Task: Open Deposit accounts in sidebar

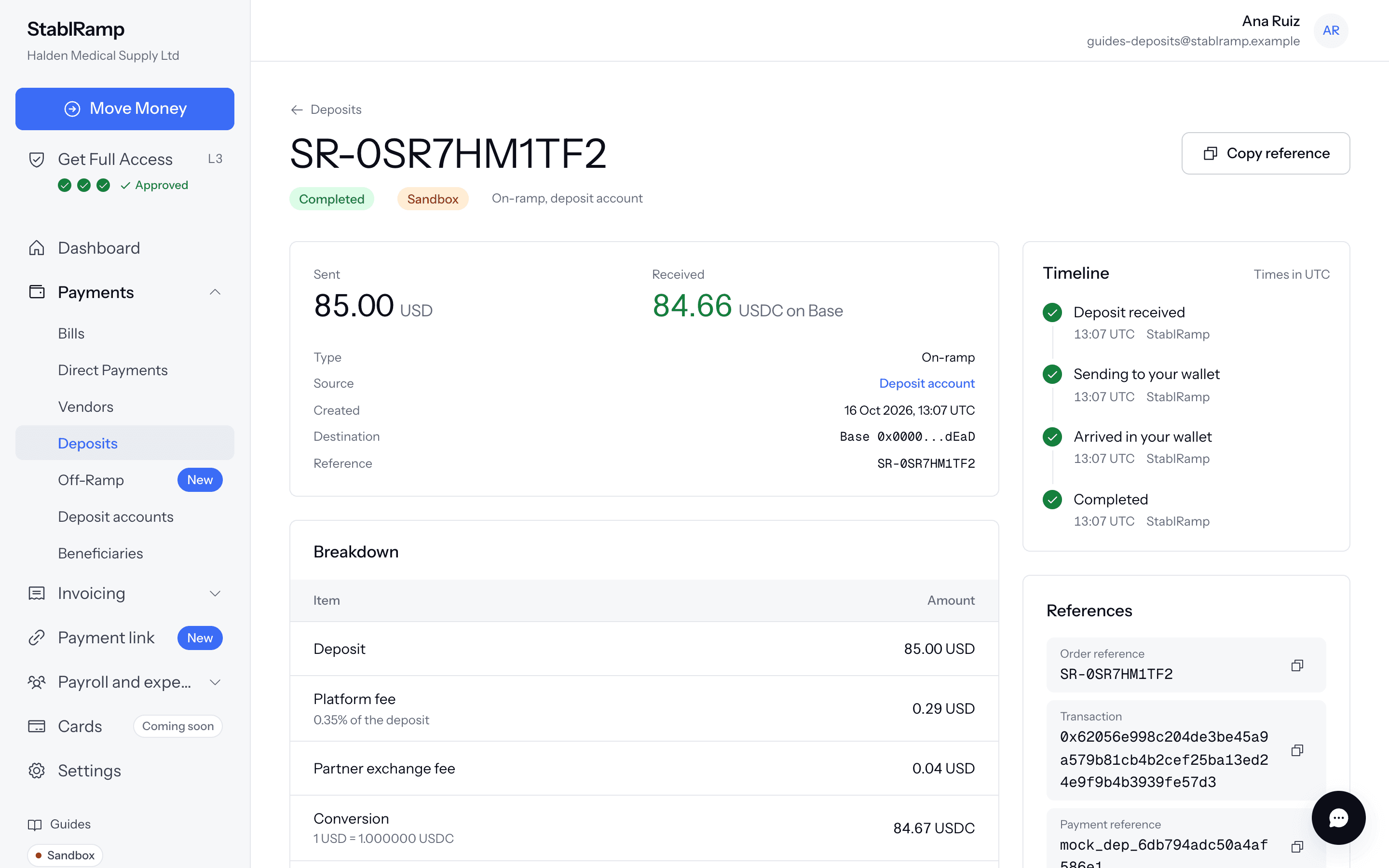Action: [115, 516]
